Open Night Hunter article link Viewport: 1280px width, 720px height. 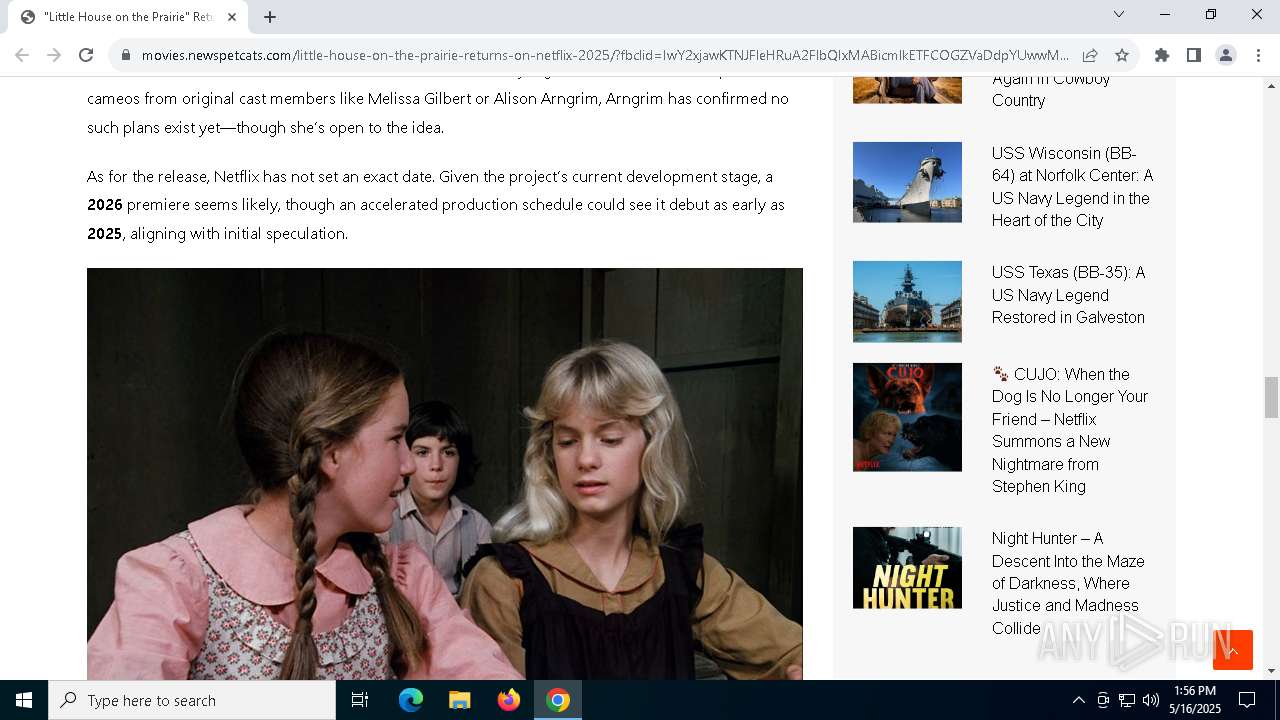click(1068, 583)
